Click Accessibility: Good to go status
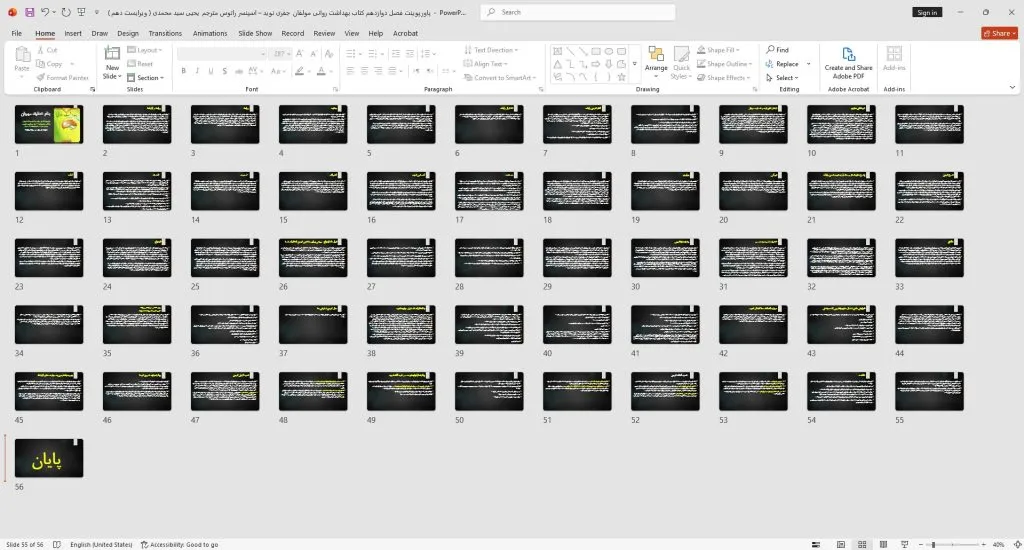1024x550 pixels. 180,544
